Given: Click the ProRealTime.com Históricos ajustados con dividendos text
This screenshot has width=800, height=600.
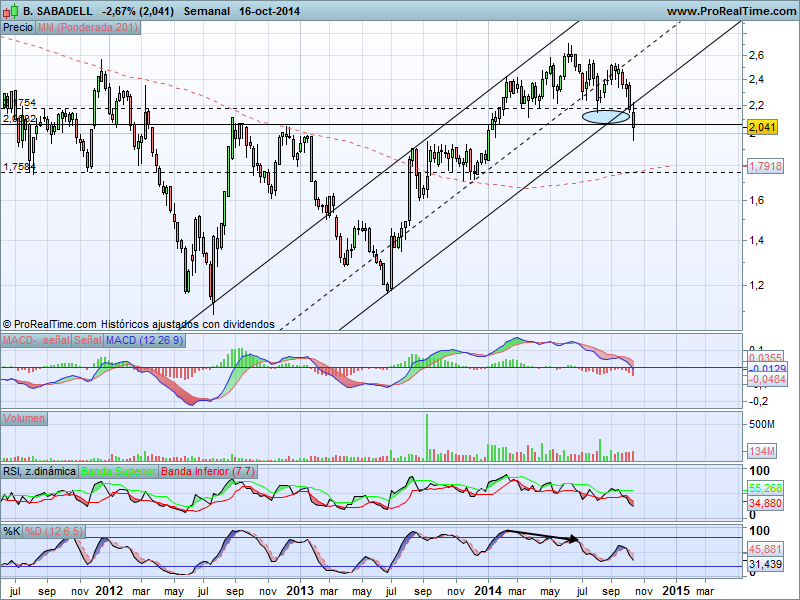Looking at the screenshot, I should (x=139, y=324).
